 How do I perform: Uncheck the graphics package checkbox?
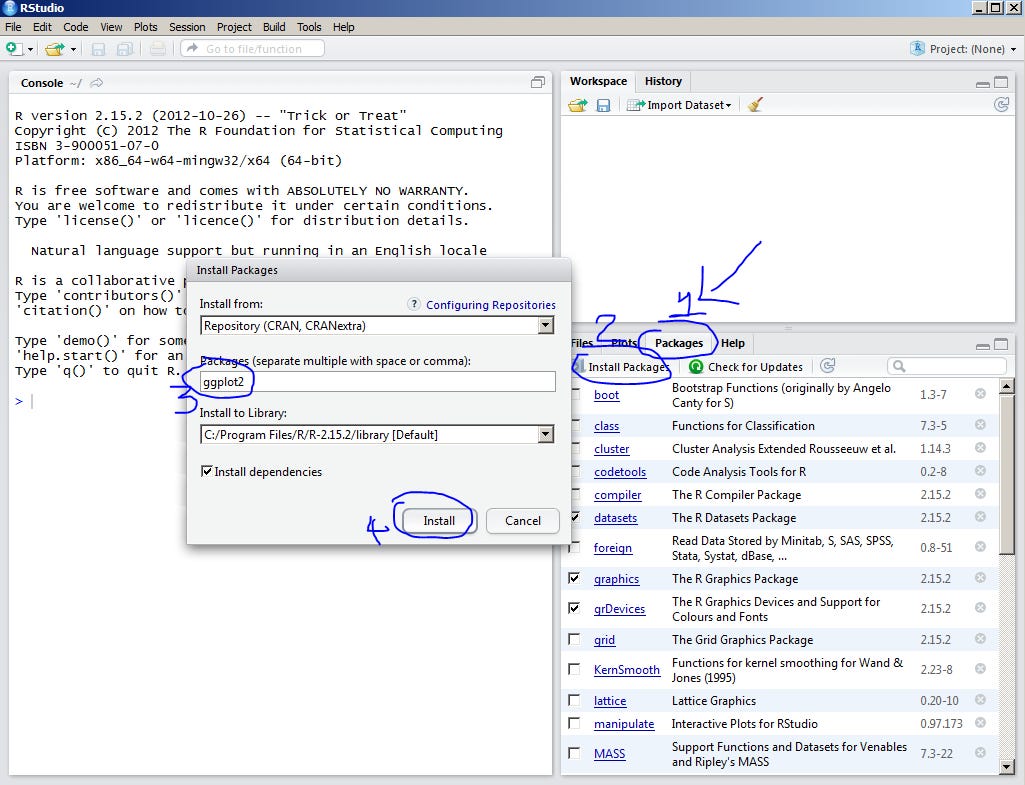(x=574, y=578)
